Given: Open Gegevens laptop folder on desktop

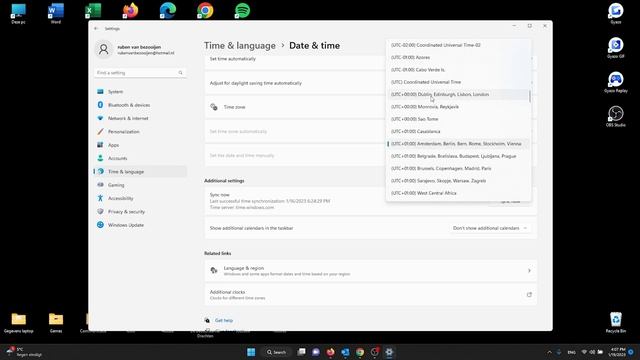Looking at the screenshot, I should [x=19, y=322].
